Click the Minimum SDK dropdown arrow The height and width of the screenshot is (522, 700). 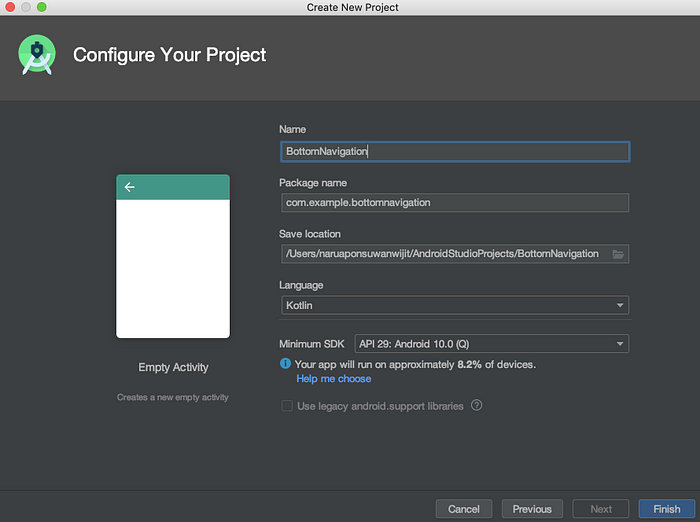pos(620,344)
